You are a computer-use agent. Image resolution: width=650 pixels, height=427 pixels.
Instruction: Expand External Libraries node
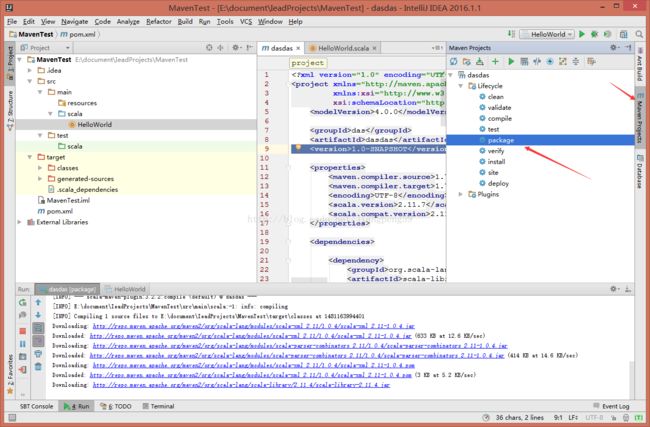pos(19,222)
